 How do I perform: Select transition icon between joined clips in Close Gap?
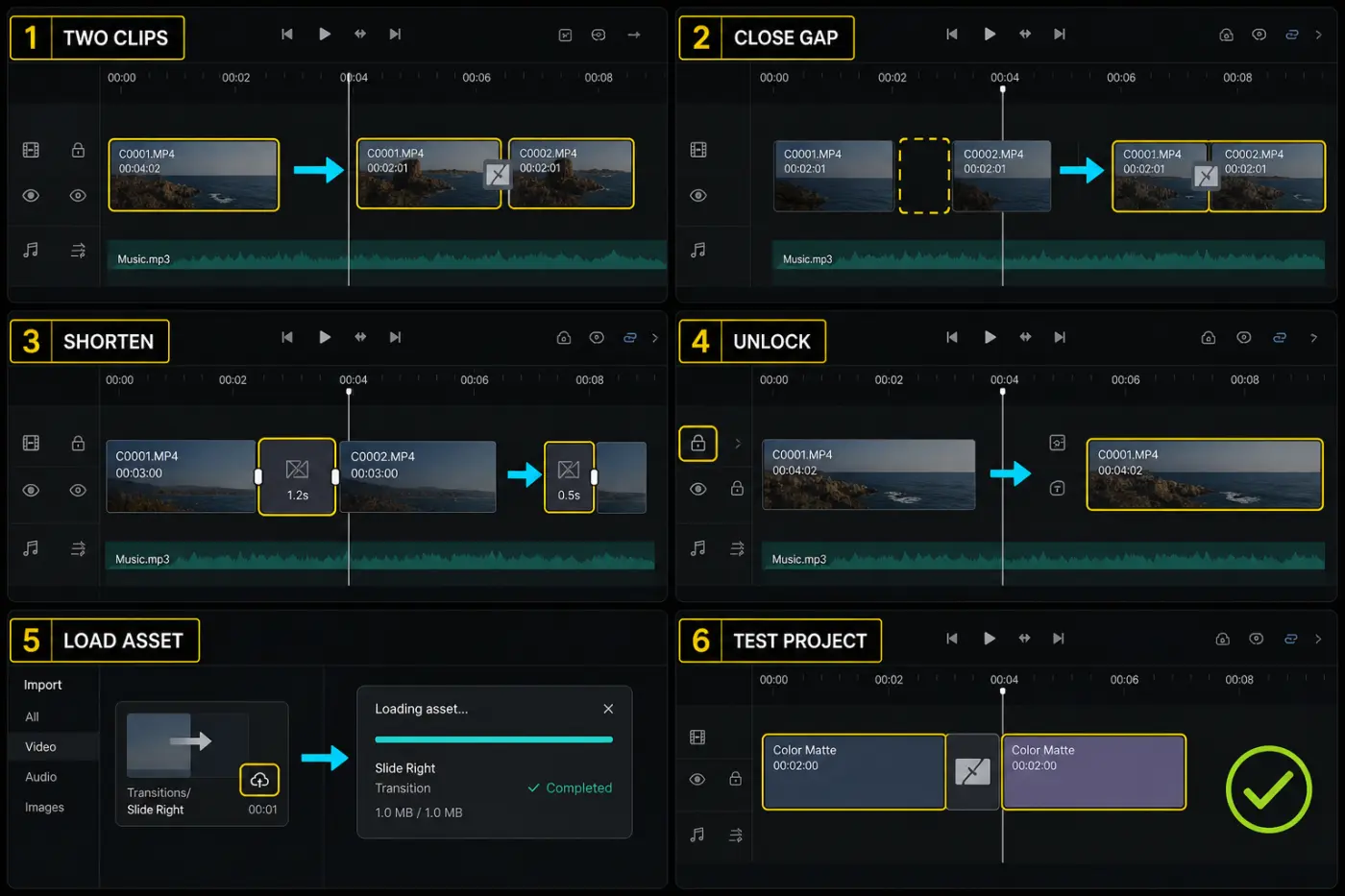click(x=1206, y=176)
